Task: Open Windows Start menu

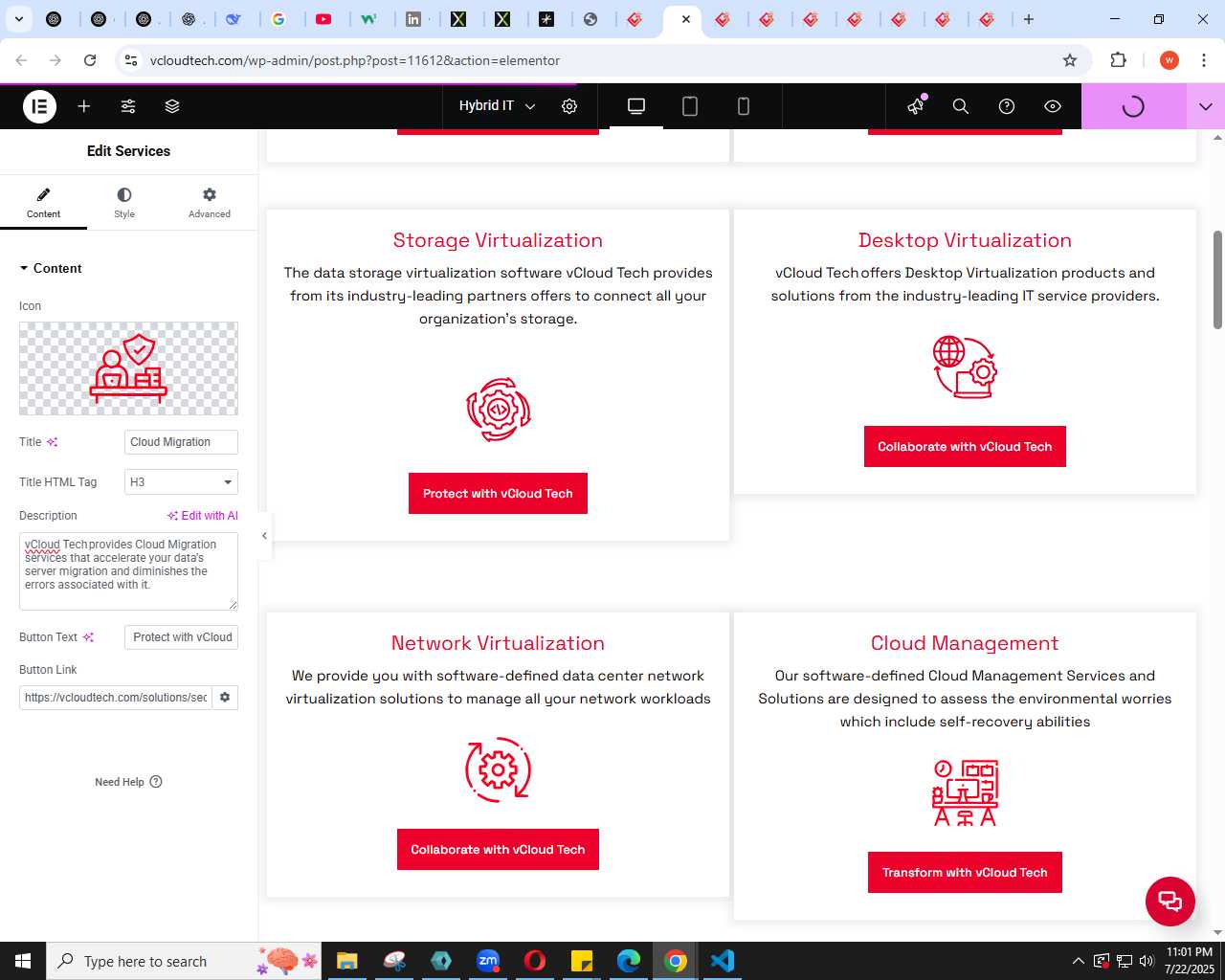Action: tap(23, 961)
